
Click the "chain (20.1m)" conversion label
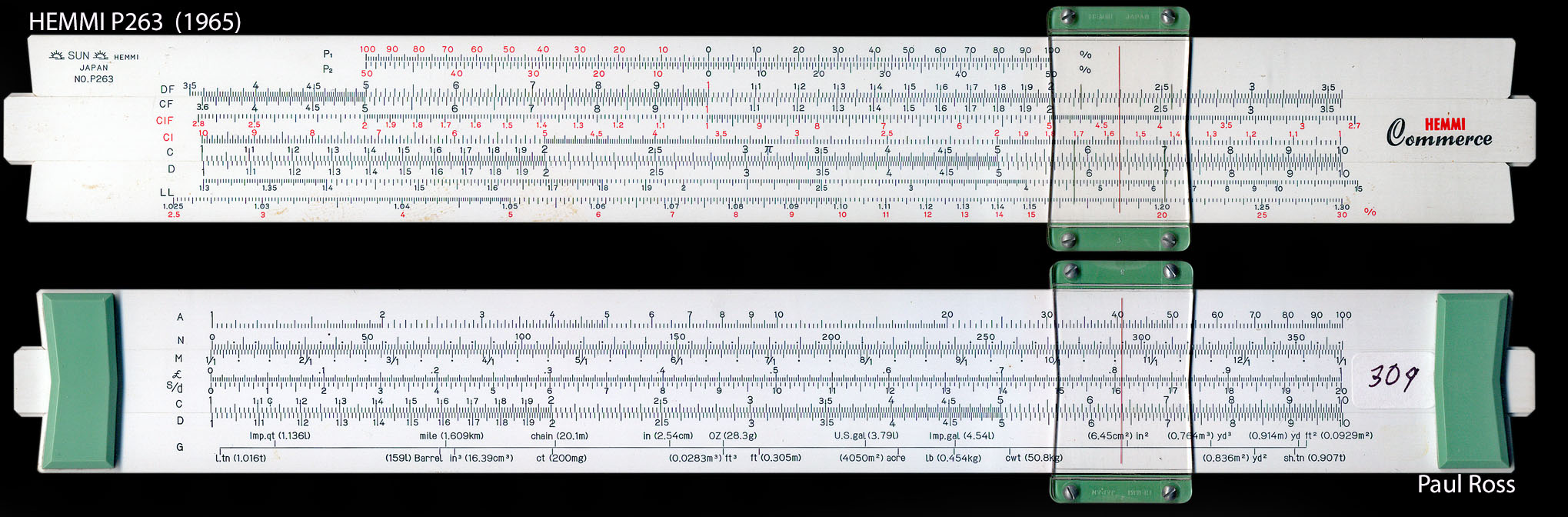coord(559,436)
